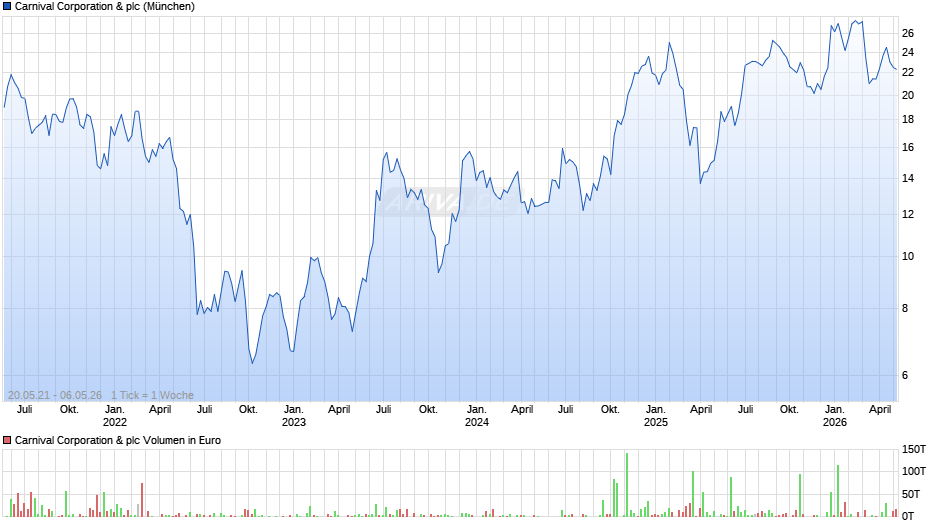Click the price axis label 18
Image resolution: width=940 pixels, height=526 pixels.
click(908, 119)
